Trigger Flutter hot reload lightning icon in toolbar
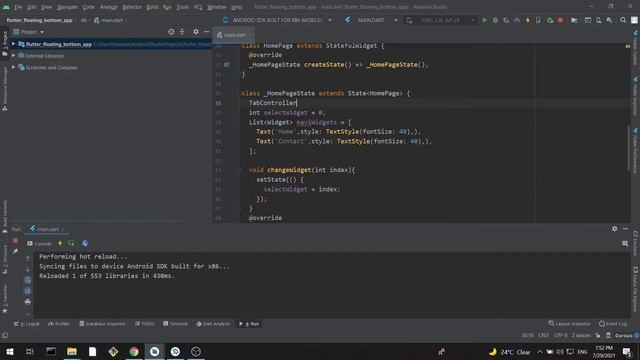 coord(527,20)
